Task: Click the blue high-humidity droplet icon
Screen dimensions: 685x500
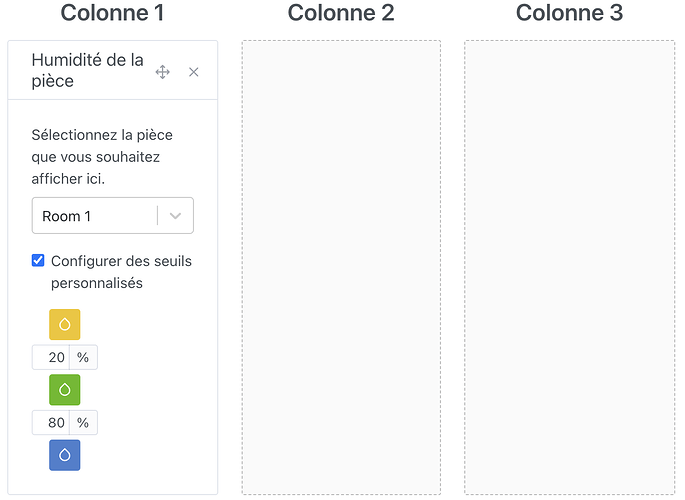Action: click(65, 455)
